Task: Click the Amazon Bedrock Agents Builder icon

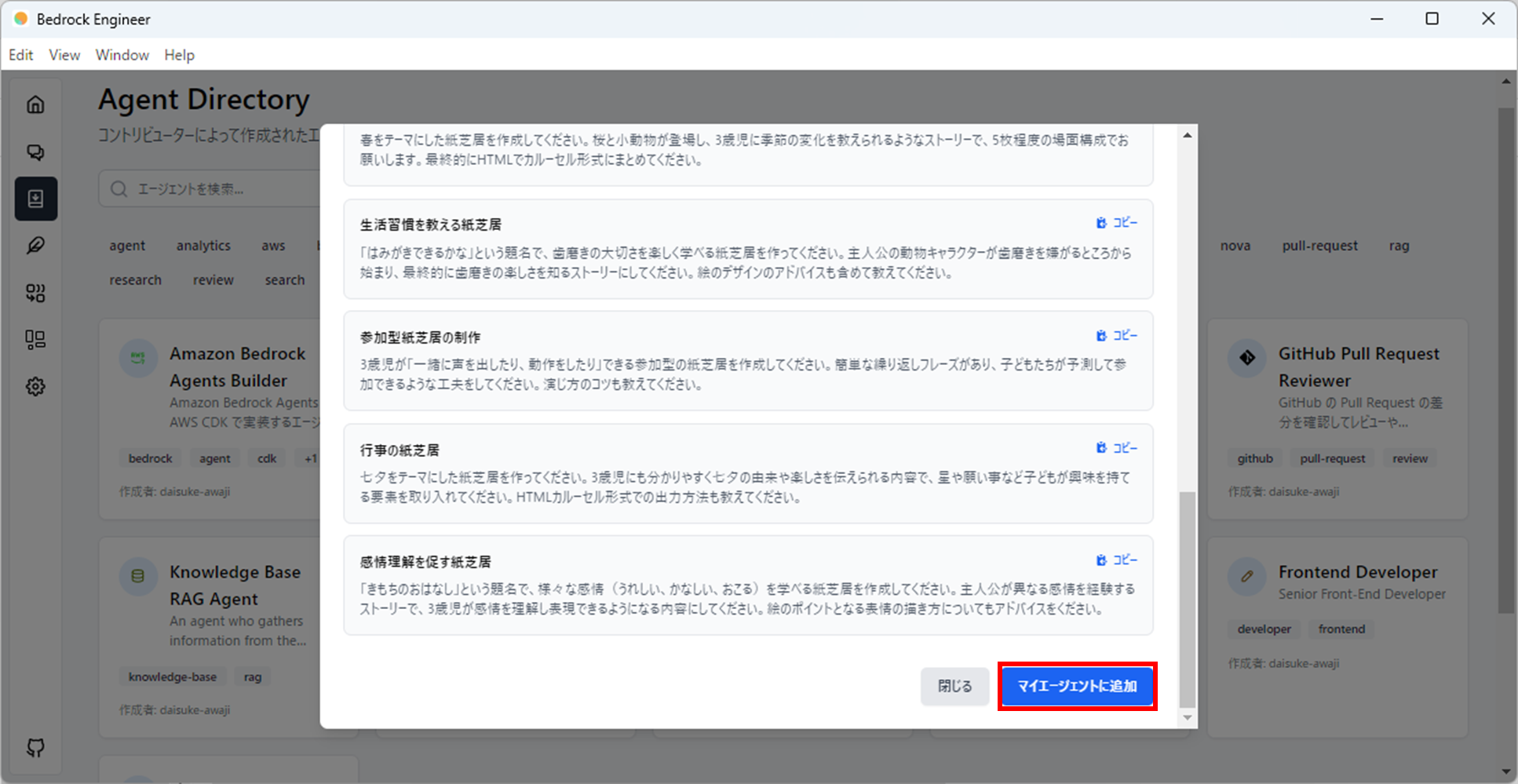Action: point(138,358)
